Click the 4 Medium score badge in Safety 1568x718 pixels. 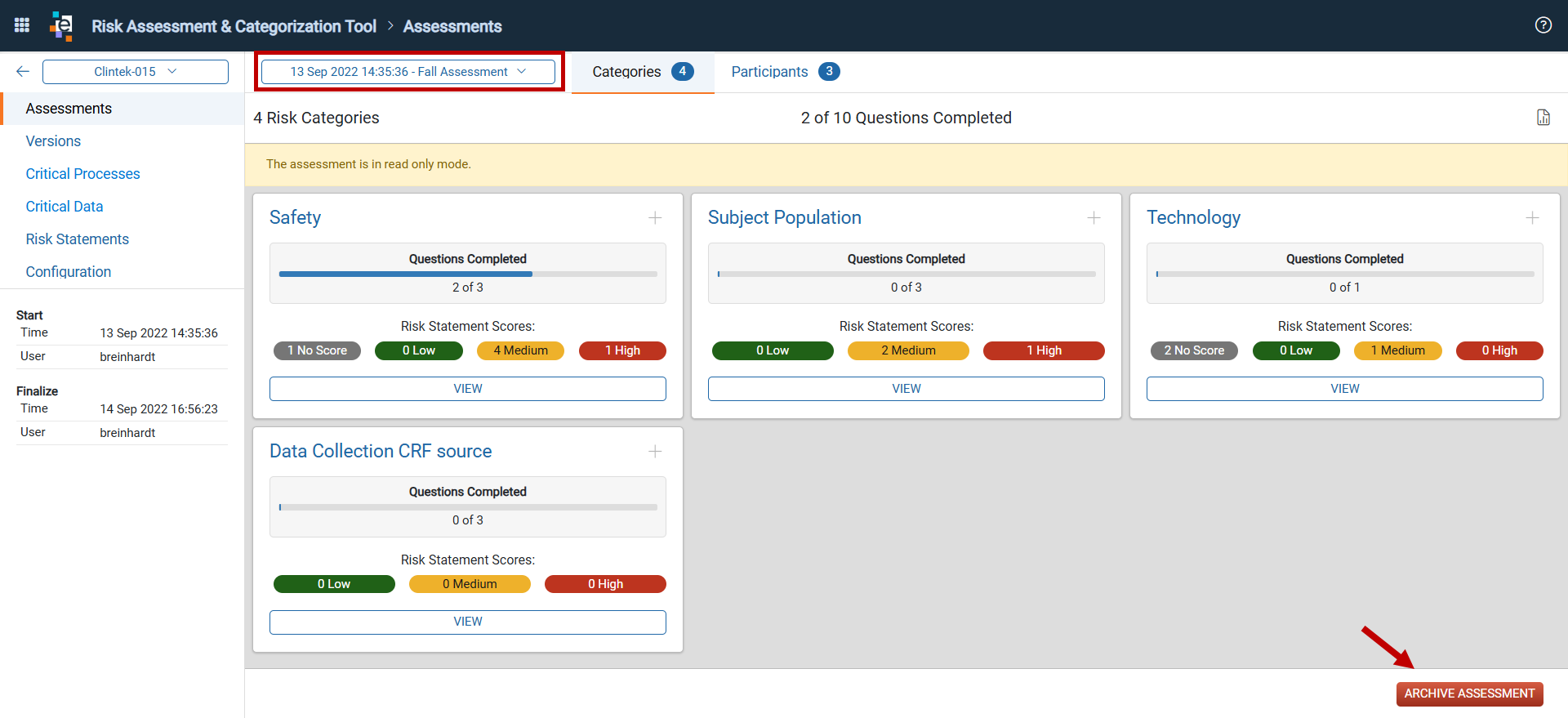[x=520, y=350]
